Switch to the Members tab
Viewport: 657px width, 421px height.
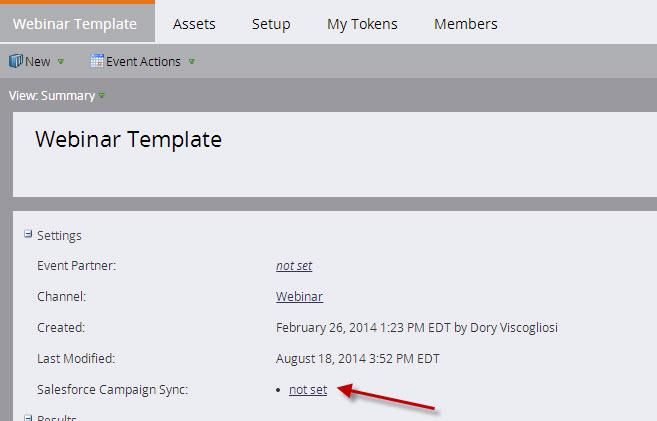(x=465, y=23)
